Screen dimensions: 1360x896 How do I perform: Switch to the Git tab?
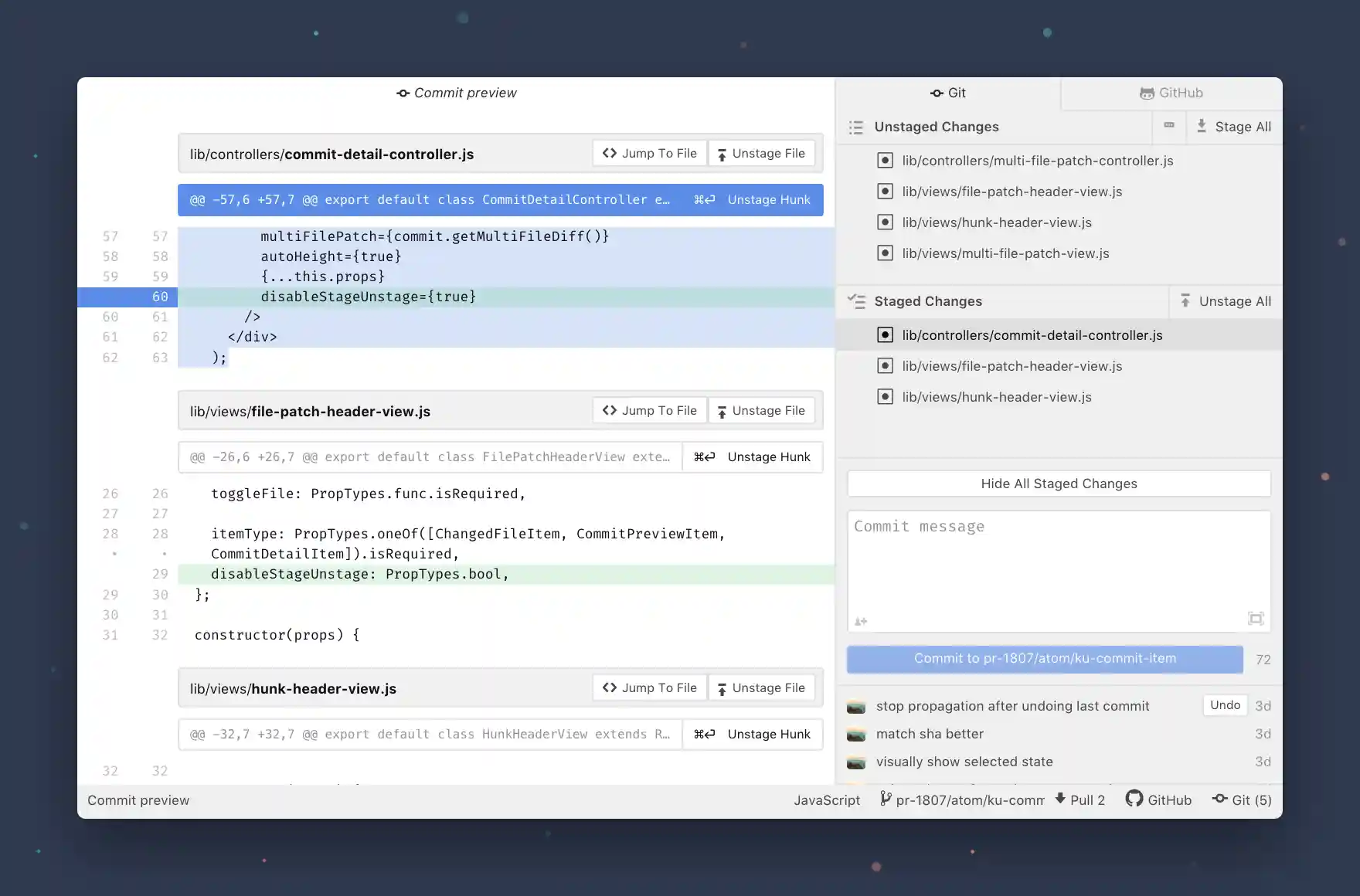[x=948, y=93]
